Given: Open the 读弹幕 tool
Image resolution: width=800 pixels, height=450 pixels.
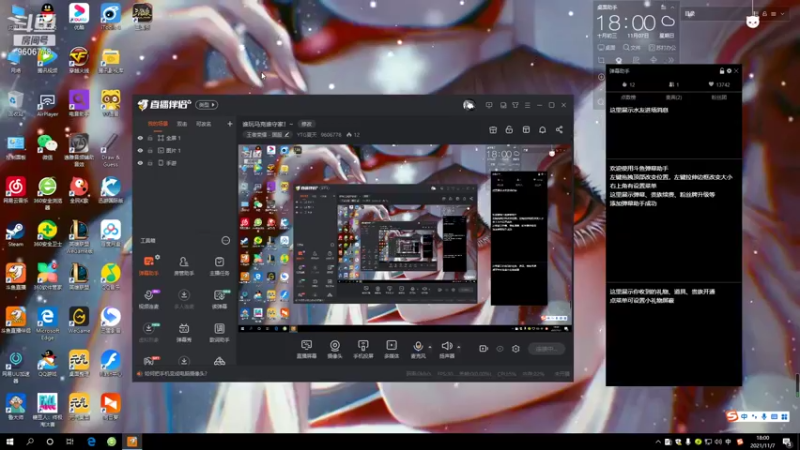Looking at the screenshot, I should 219,299.
